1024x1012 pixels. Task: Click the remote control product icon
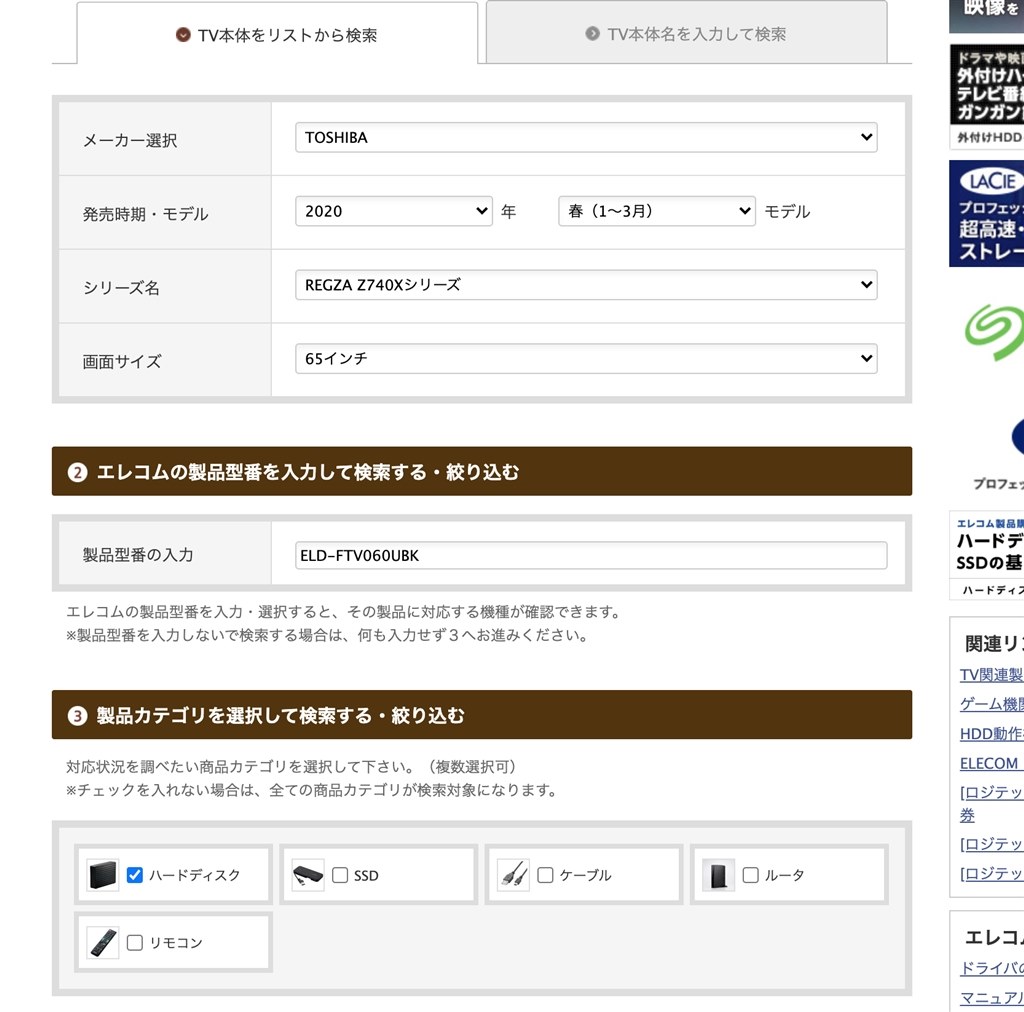pos(103,943)
